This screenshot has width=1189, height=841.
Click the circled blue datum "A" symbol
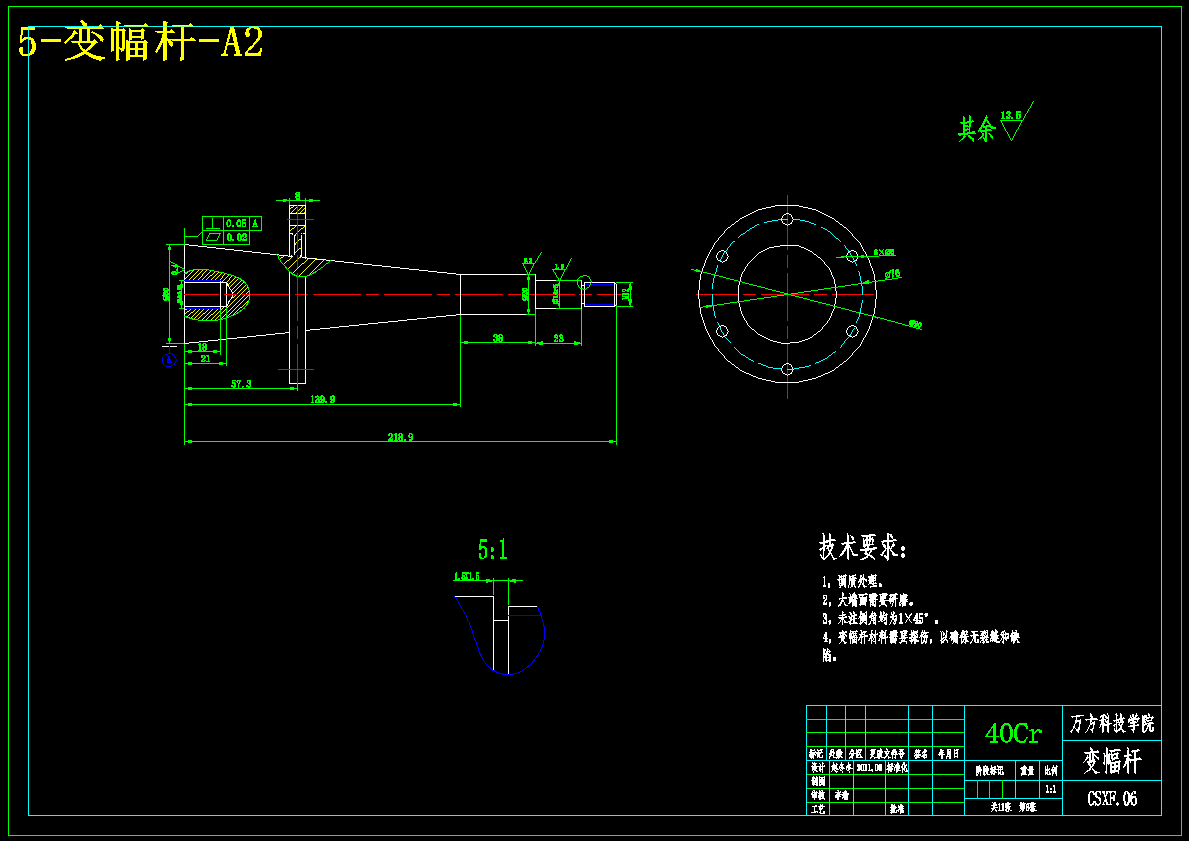click(169, 360)
